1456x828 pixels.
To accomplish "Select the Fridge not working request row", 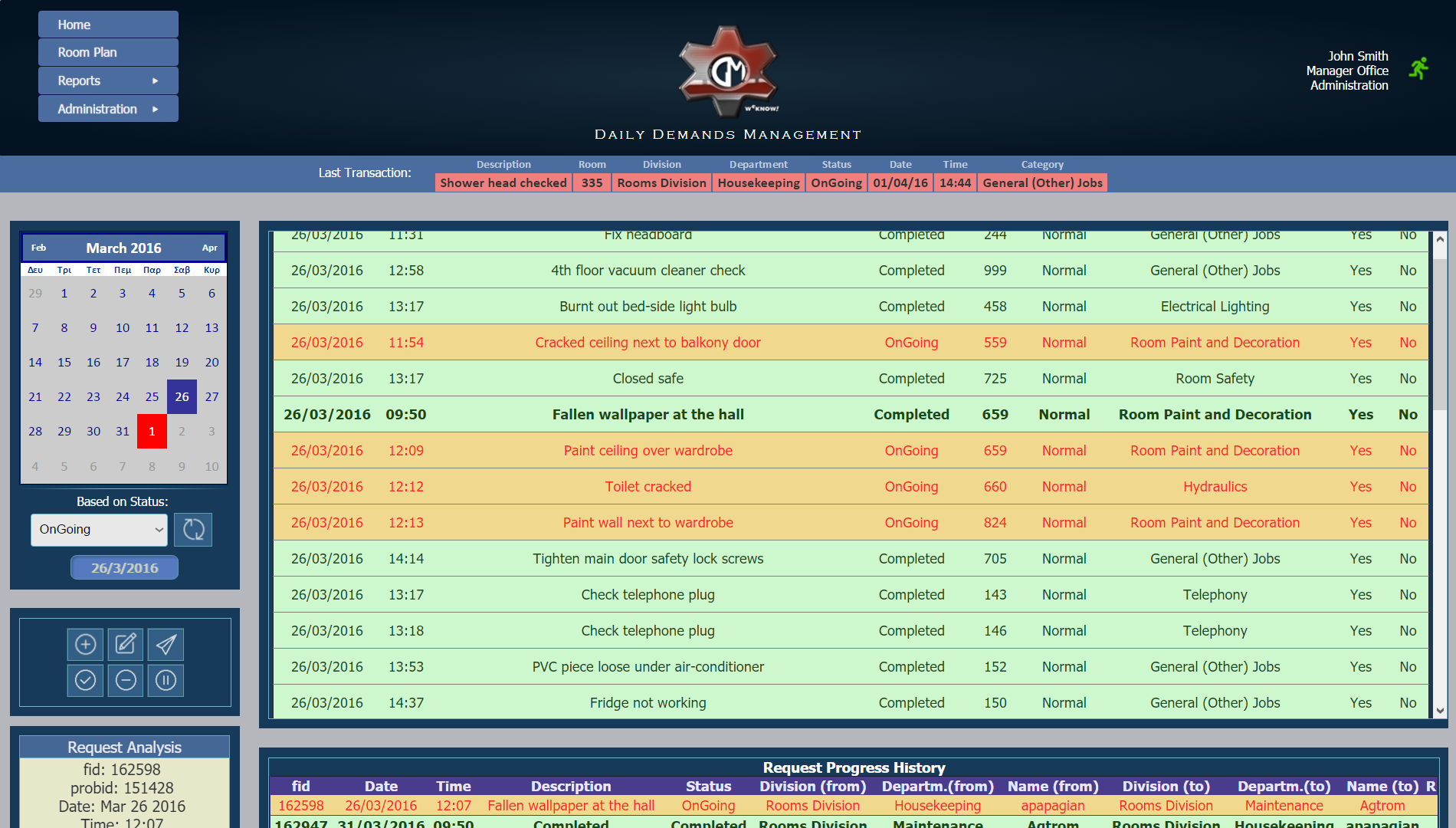I will (x=648, y=703).
